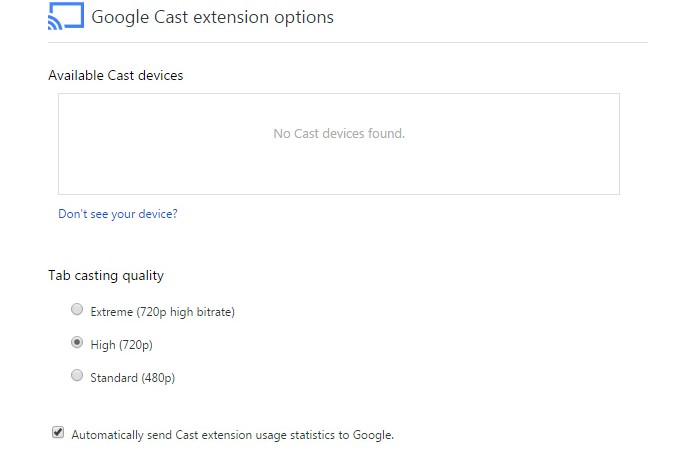Click the Google Cast logo icon

click(x=65, y=17)
